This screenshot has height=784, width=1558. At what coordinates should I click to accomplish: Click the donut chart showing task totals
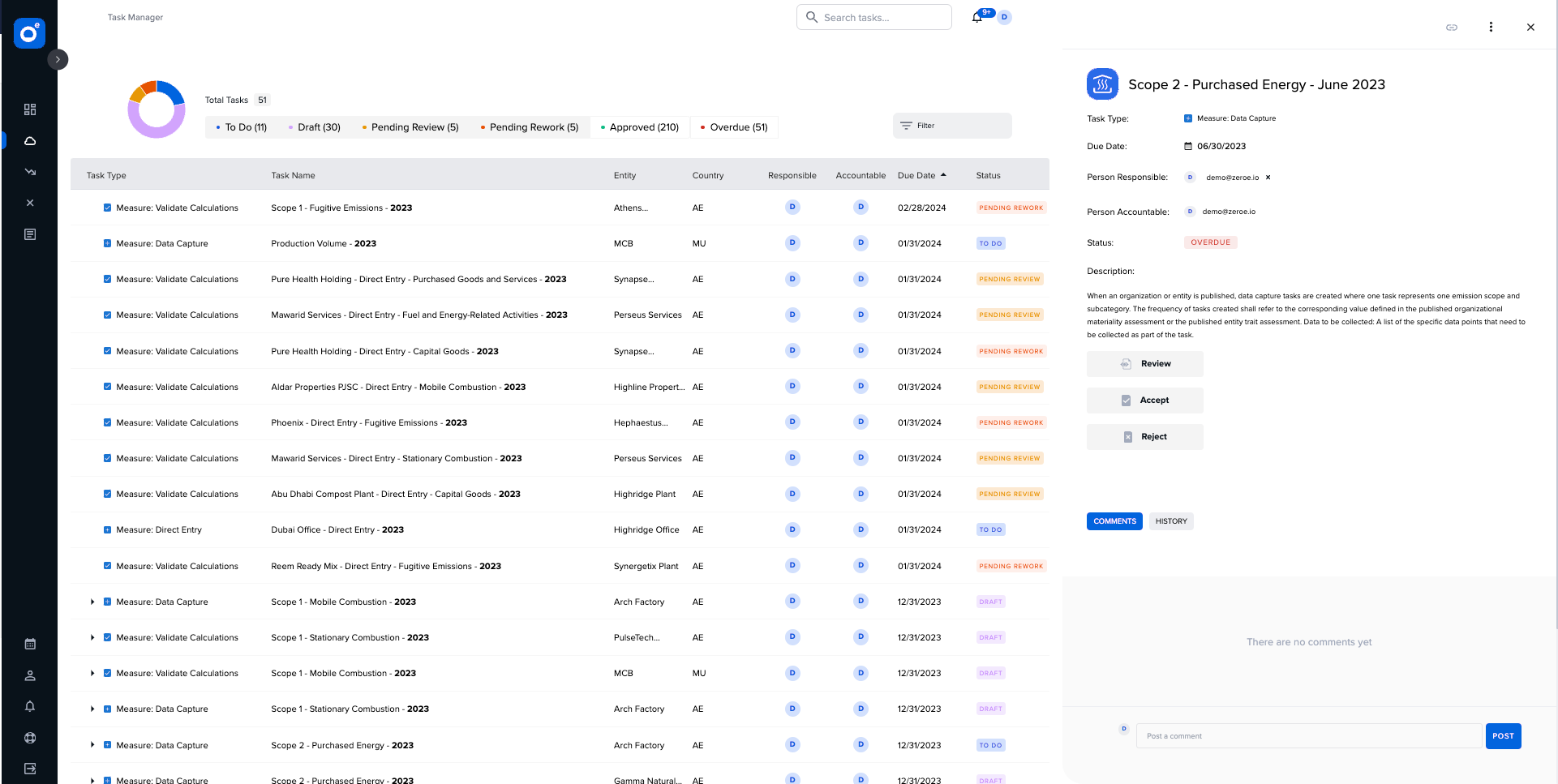coord(156,108)
